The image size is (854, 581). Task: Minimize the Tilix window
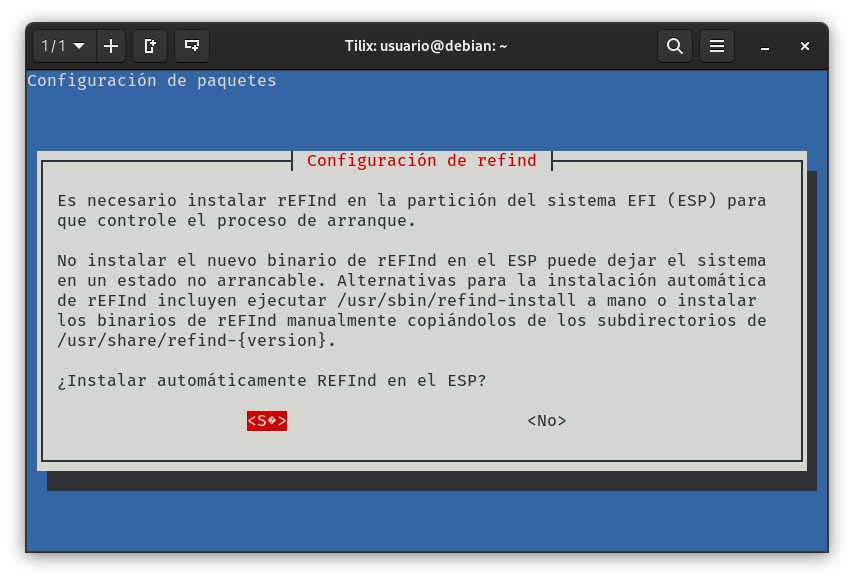tap(765, 47)
